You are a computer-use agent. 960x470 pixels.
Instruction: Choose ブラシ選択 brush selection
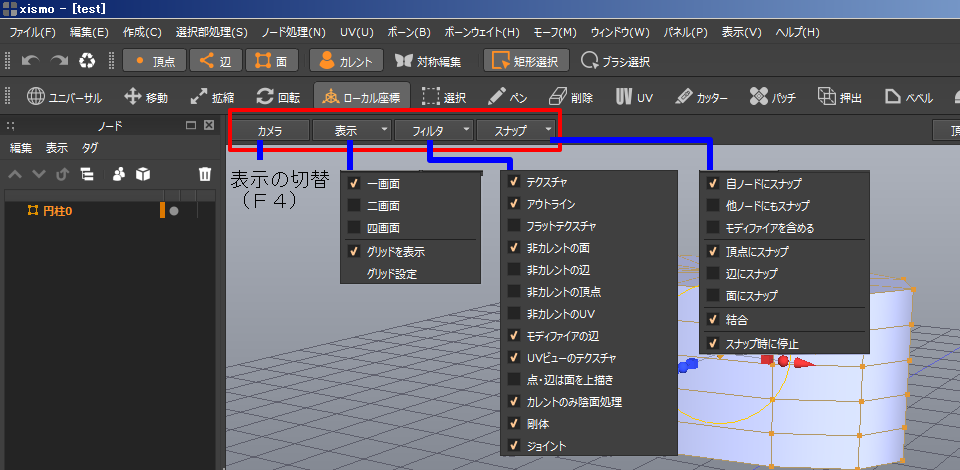click(615, 61)
